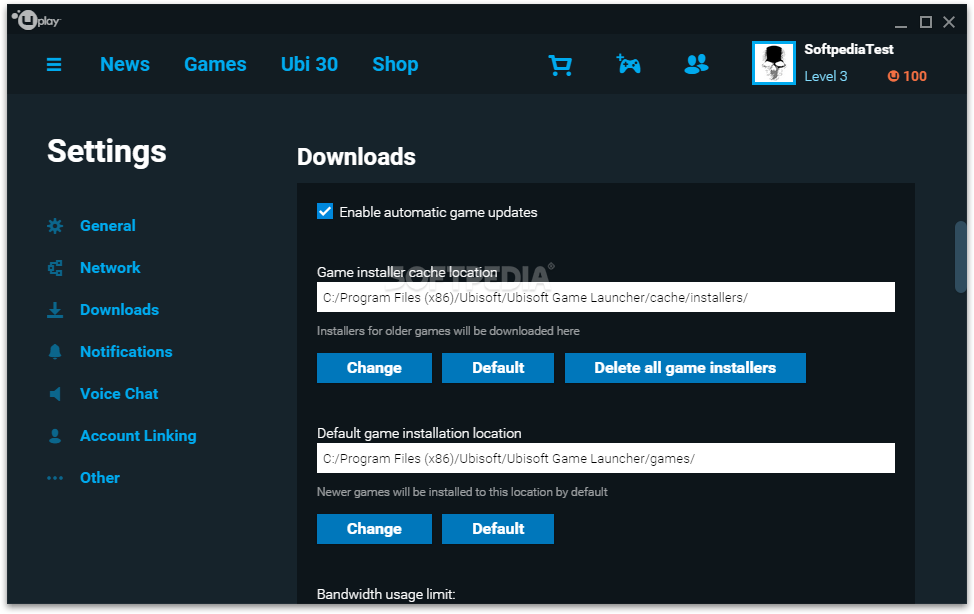Viewport: 974px width, 614px height.
Task: Click the Uplay units coin icon
Action: click(x=893, y=76)
